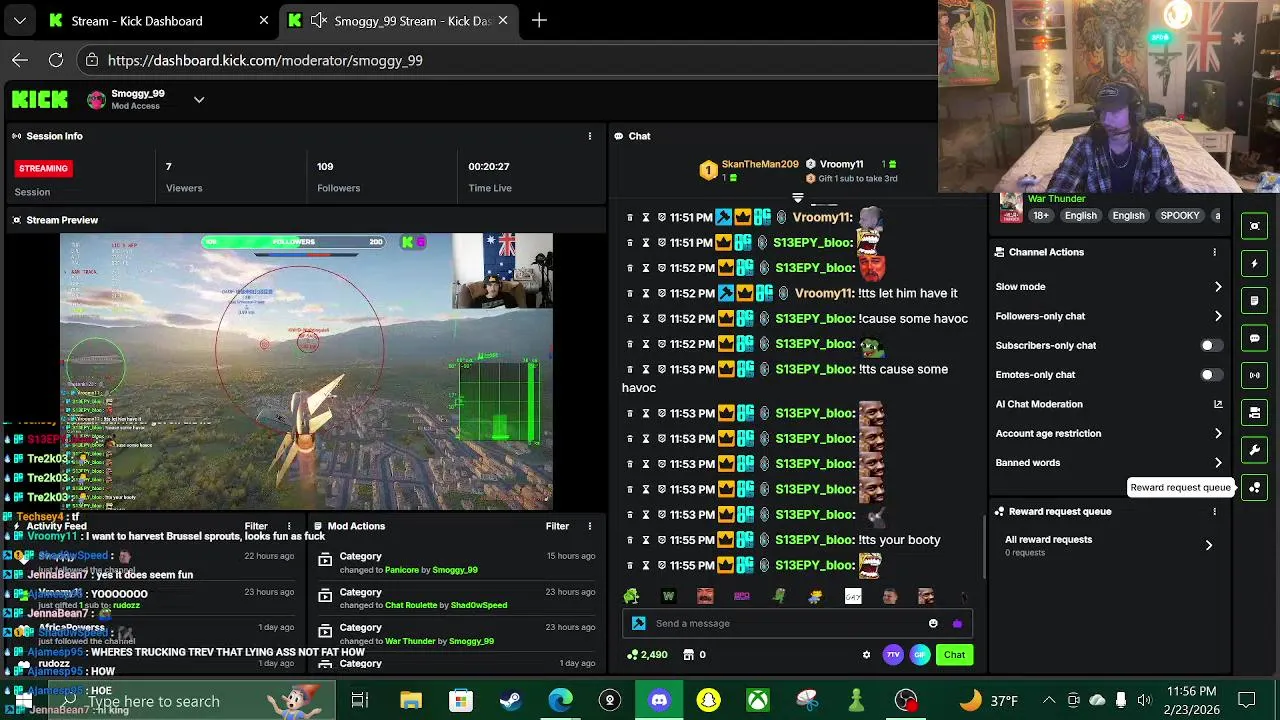Click Filter in Activity Feed
Image resolution: width=1280 pixels, height=720 pixels.
click(256, 526)
